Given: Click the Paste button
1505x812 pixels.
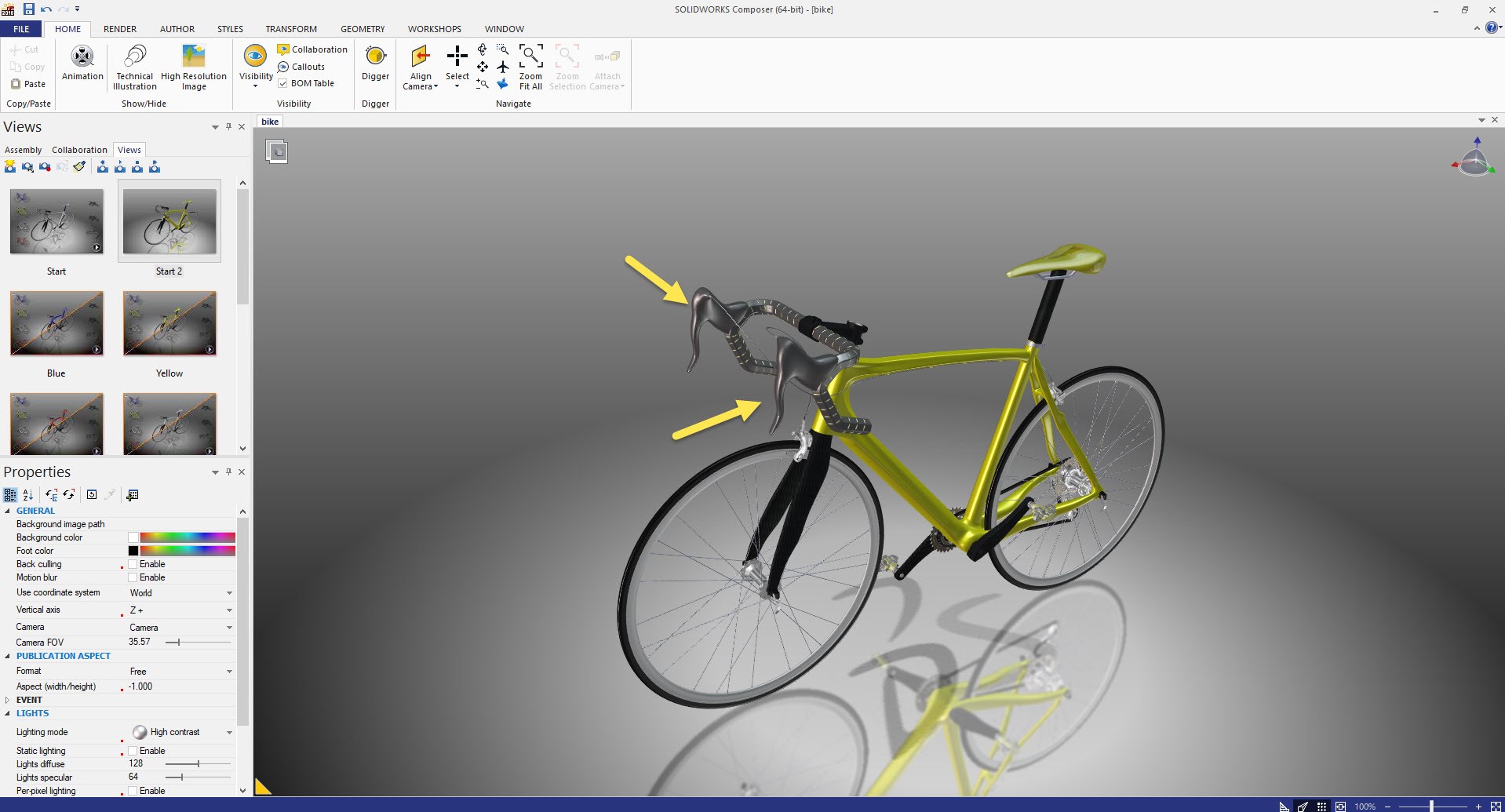Looking at the screenshot, I should click(28, 84).
